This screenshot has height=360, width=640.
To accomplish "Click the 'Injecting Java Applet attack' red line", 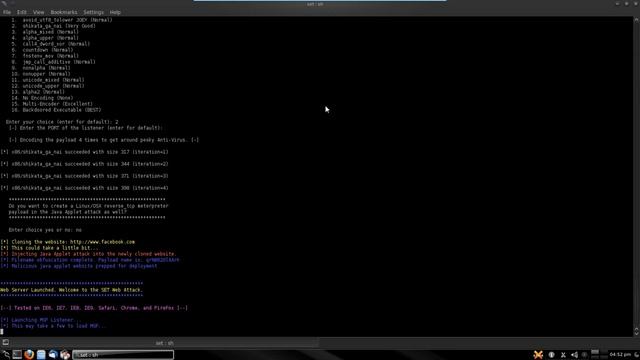I will (88, 254).
